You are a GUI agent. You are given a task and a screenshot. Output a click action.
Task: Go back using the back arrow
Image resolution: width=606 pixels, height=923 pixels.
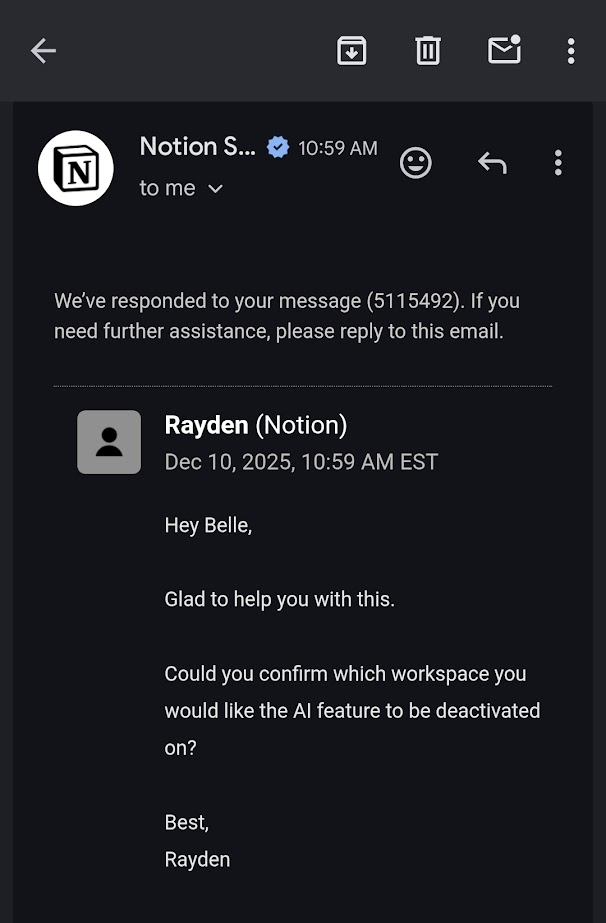(x=43, y=51)
